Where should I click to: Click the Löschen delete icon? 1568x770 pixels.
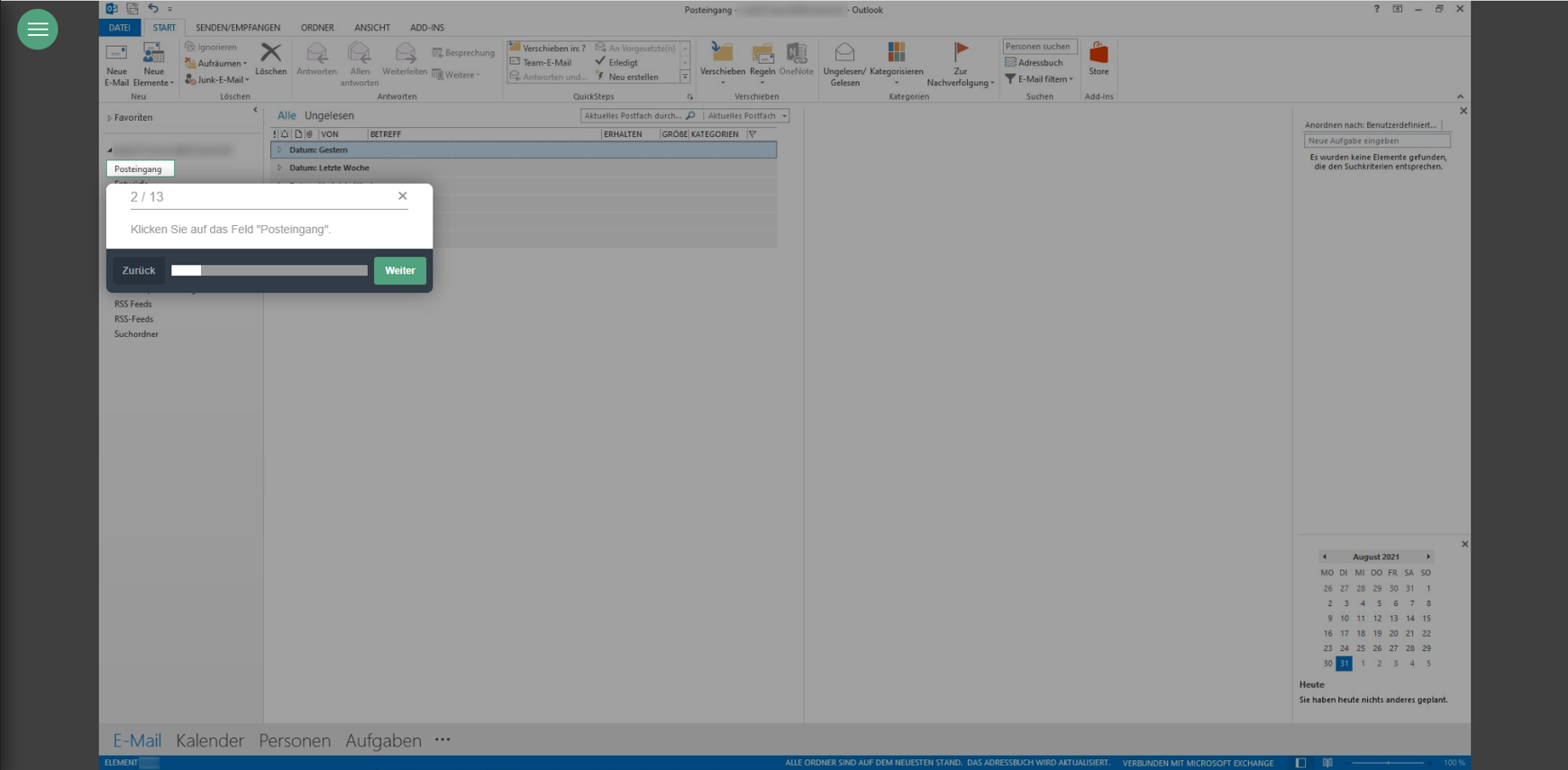coord(270,54)
